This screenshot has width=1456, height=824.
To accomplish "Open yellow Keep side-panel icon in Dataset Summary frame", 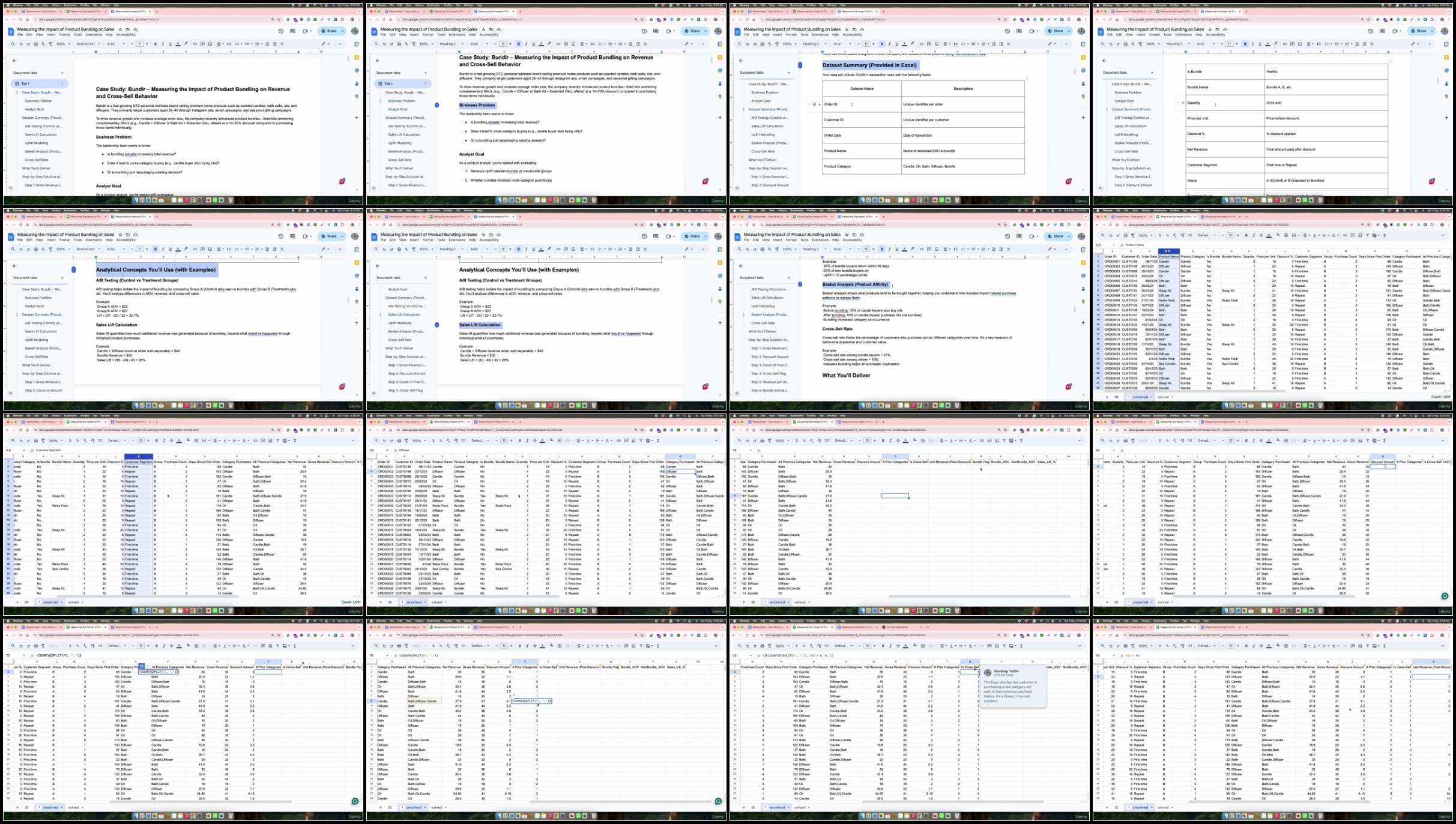I will pyautogui.click(x=1084, y=58).
